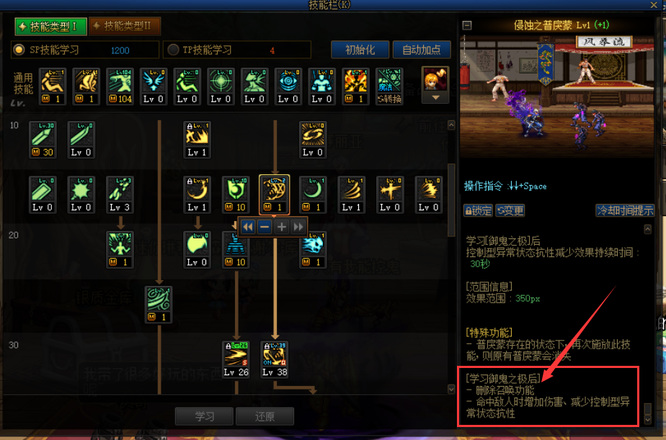This screenshot has height=440, width=666.
Task: Select the blue skull skill icon in tier 20
Action: (x=313, y=250)
